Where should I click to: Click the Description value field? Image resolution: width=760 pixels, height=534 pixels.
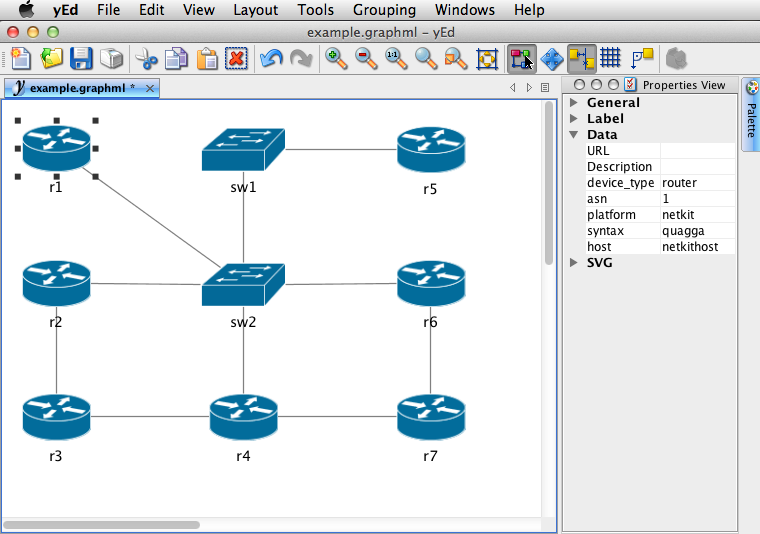tap(697, 167)
